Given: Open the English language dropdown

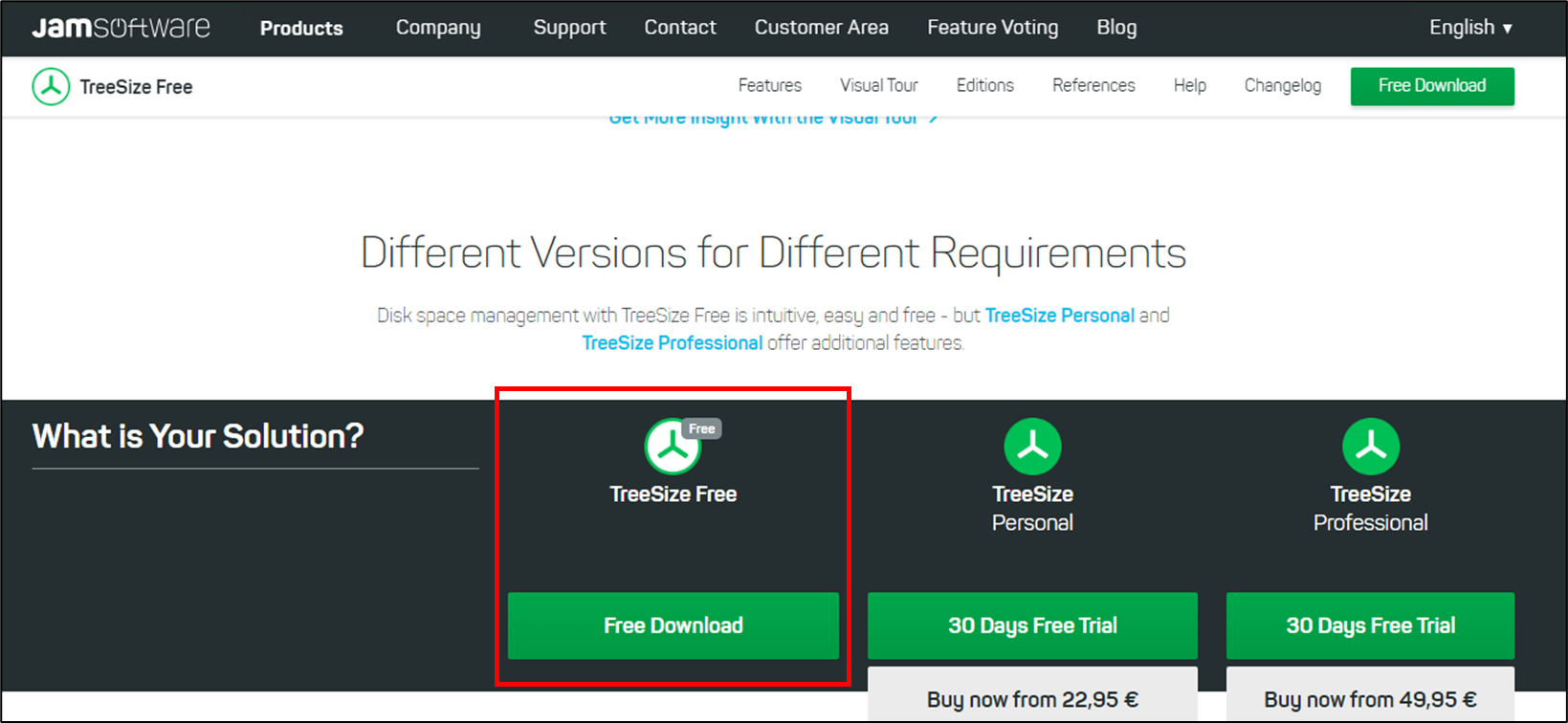Looking at the screenshot, I should (1470, 28).
